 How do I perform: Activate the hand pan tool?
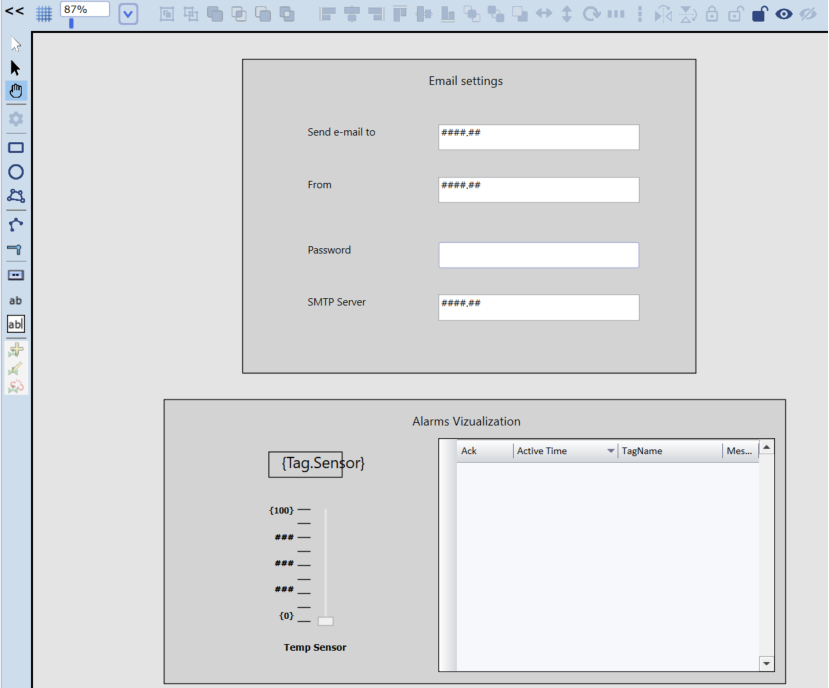[16, 91]
